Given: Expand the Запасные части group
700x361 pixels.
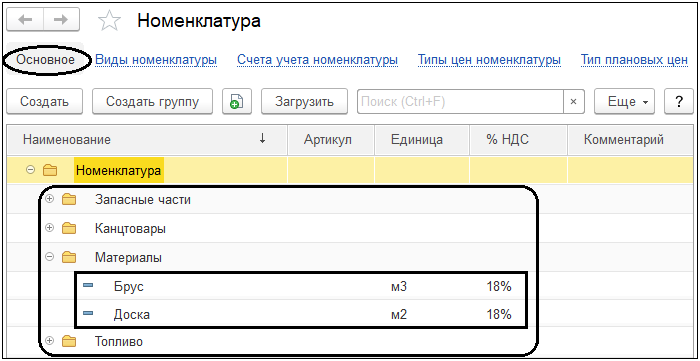Looking at the screenshot, I should coord(50,199).
